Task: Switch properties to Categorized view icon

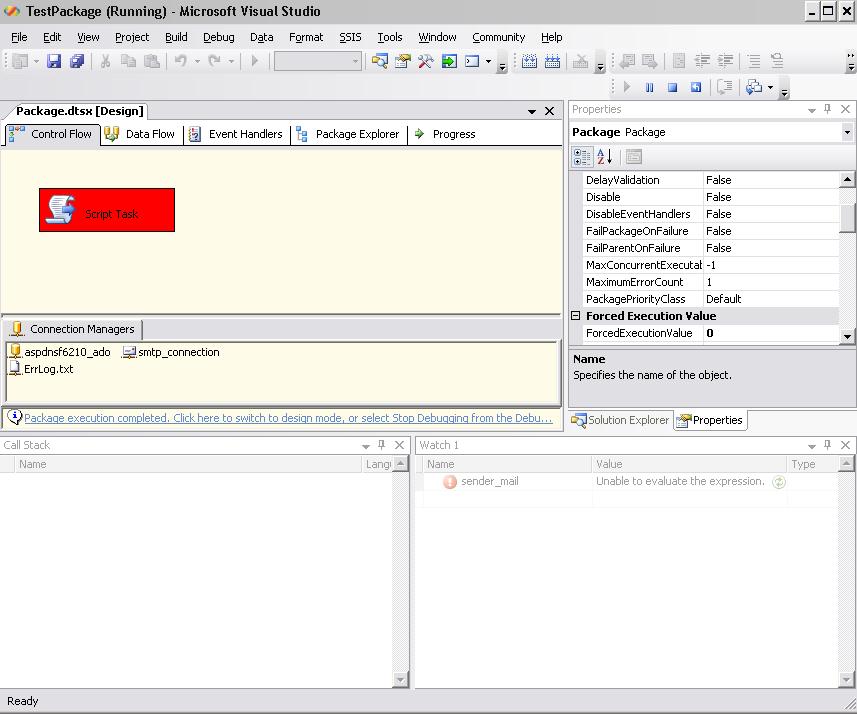Action: point(582,157)
